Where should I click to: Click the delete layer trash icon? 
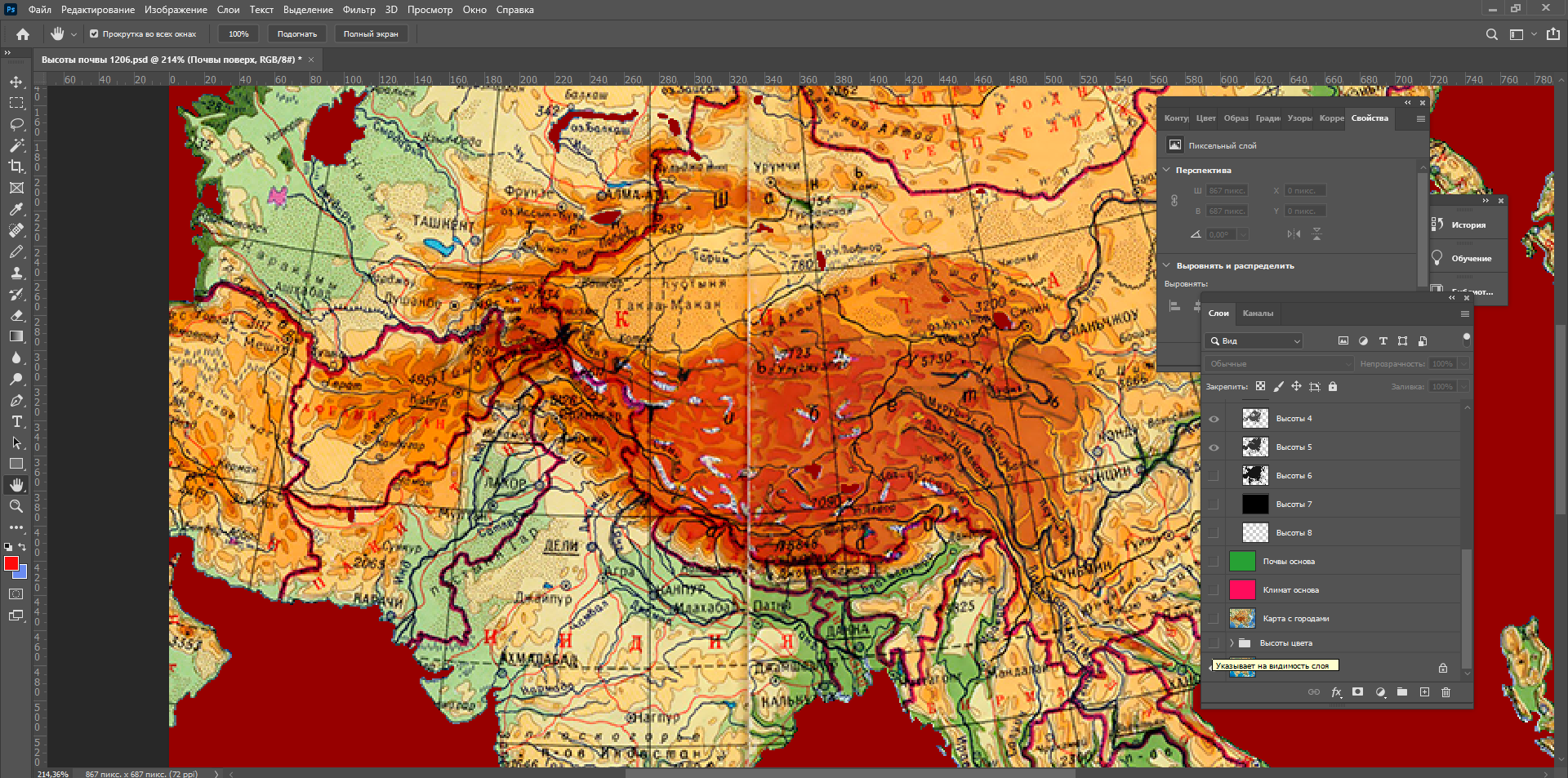(1445, 692)
